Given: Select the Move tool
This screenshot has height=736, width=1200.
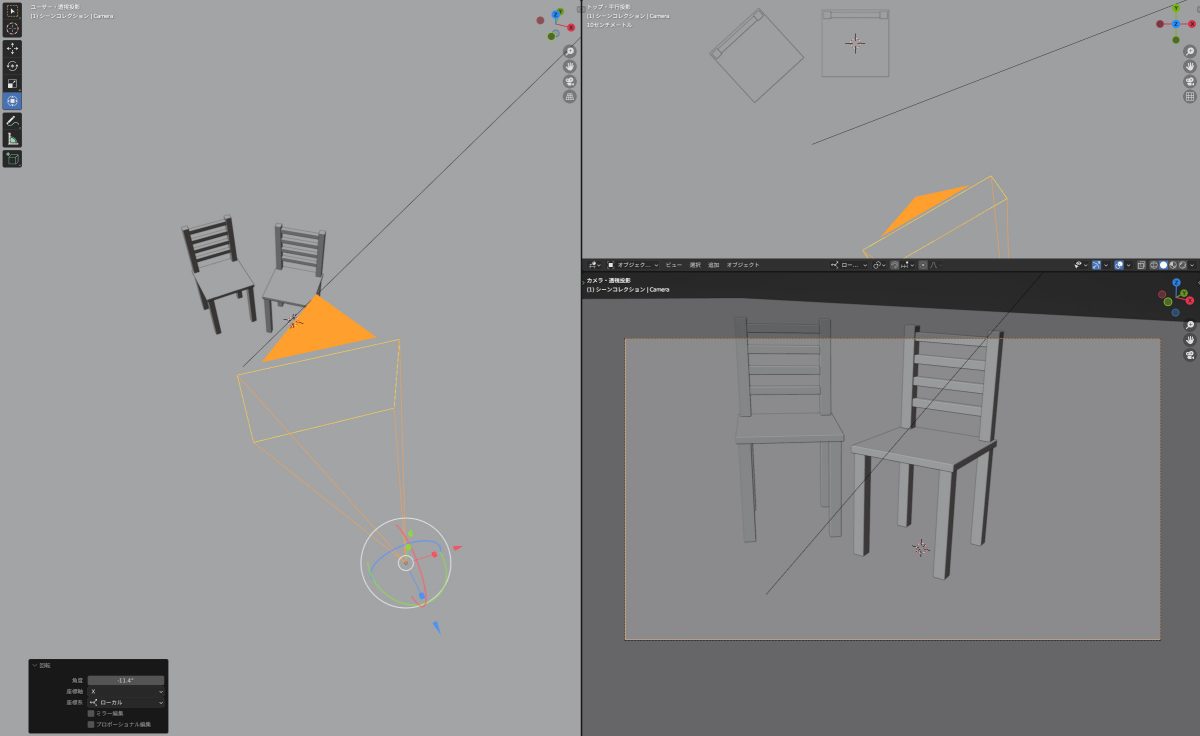Looking at the screenshot, I should 12,48.
